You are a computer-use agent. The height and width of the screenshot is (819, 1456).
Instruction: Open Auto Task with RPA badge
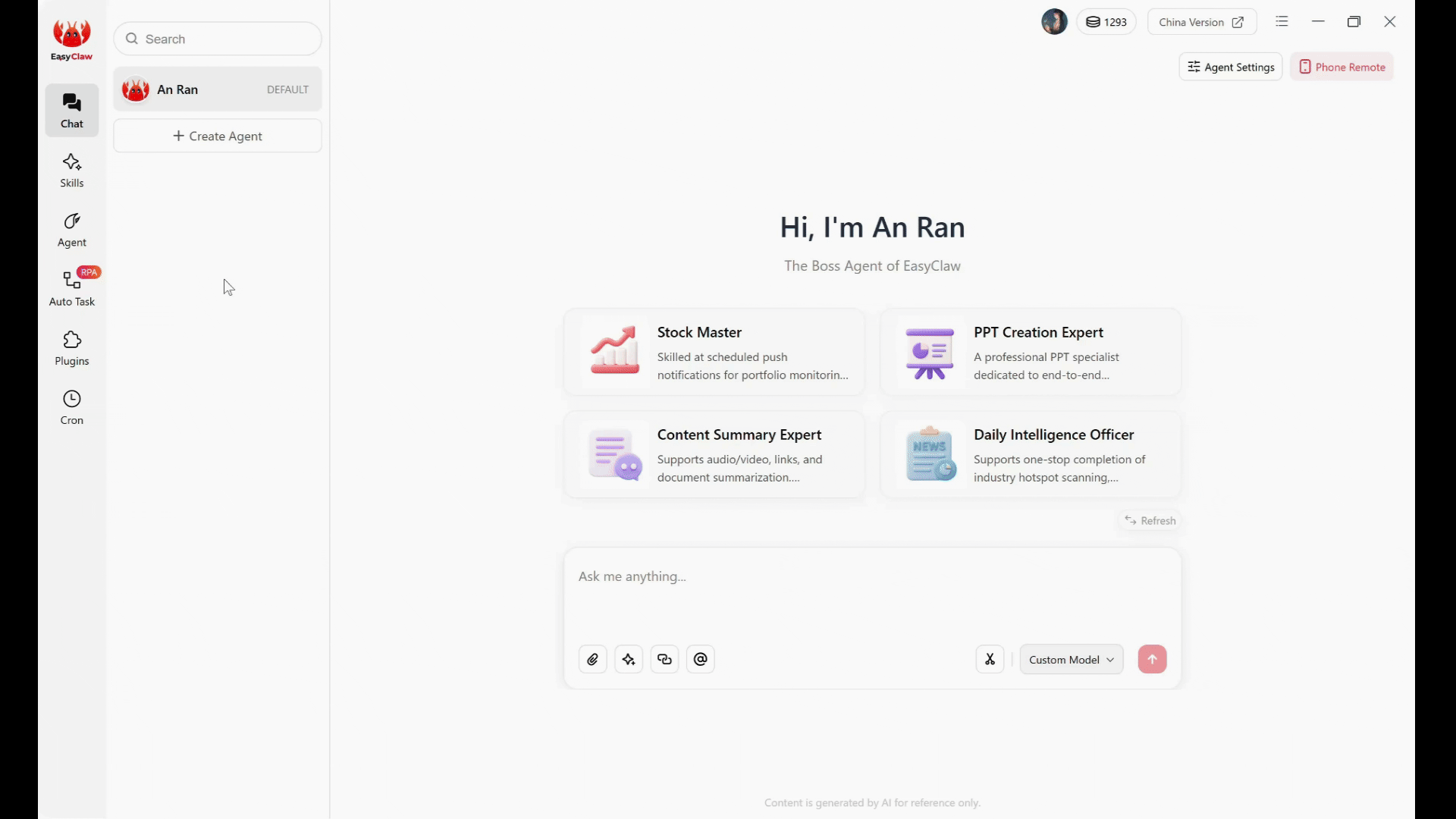click(72, 289)
